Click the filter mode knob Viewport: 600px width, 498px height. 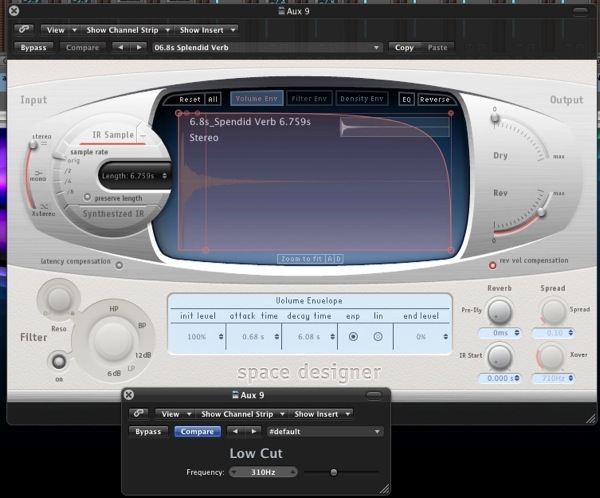pyautogui.click(x=112, y=341)
